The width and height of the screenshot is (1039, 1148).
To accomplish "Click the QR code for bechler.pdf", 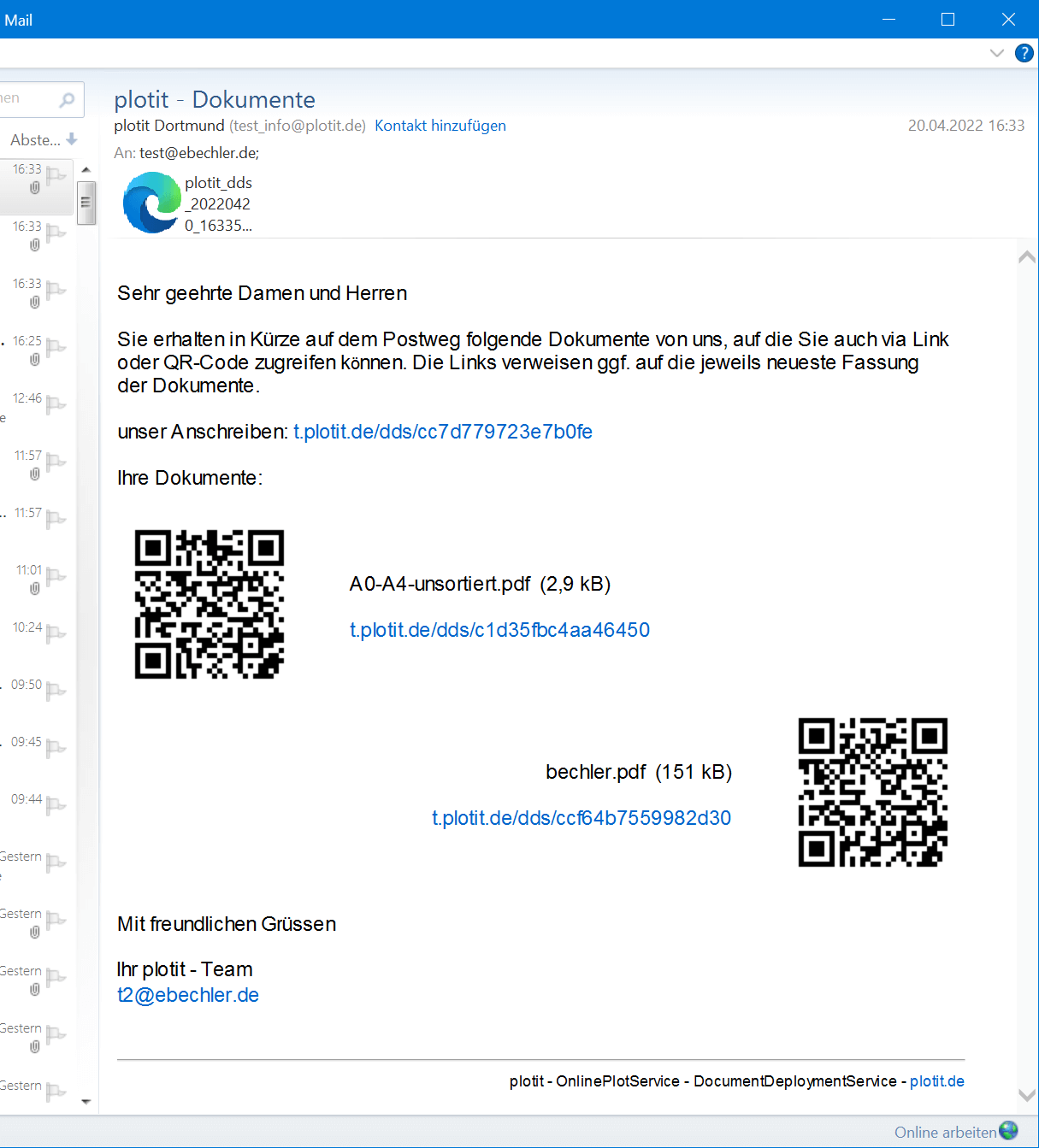I will tap(871, 792).
